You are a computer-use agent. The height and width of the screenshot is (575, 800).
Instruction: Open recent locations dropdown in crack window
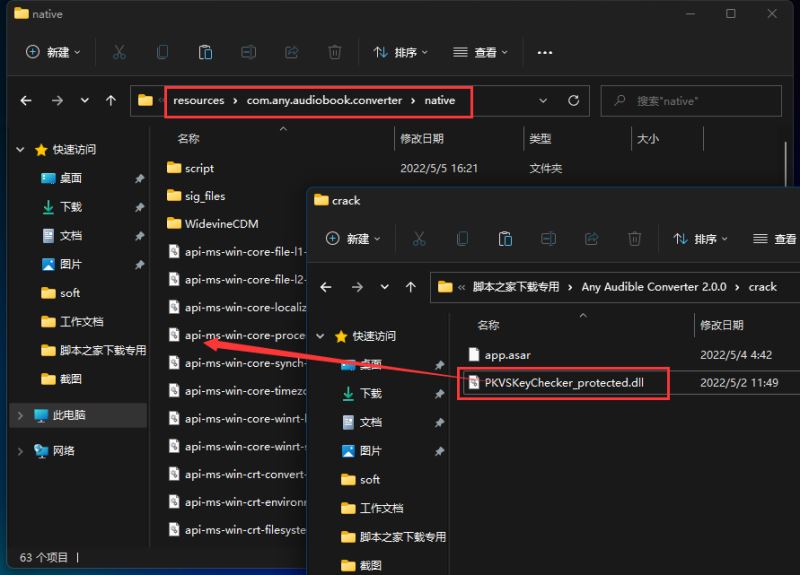point(385,287)
